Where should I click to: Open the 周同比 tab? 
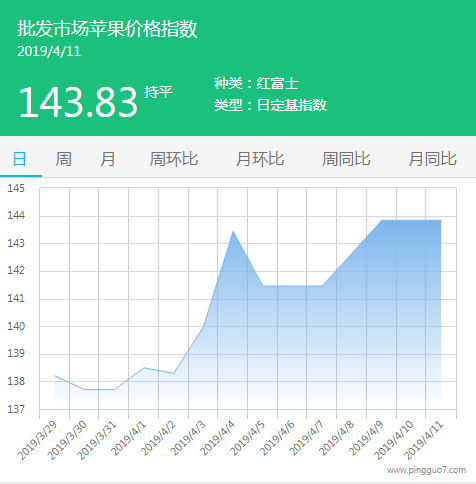pyautogui.click(x=346, y=159)
